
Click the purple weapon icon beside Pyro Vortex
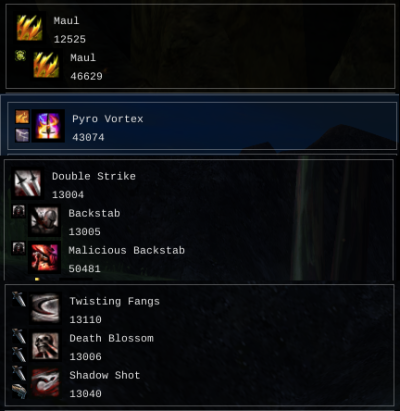22,135
